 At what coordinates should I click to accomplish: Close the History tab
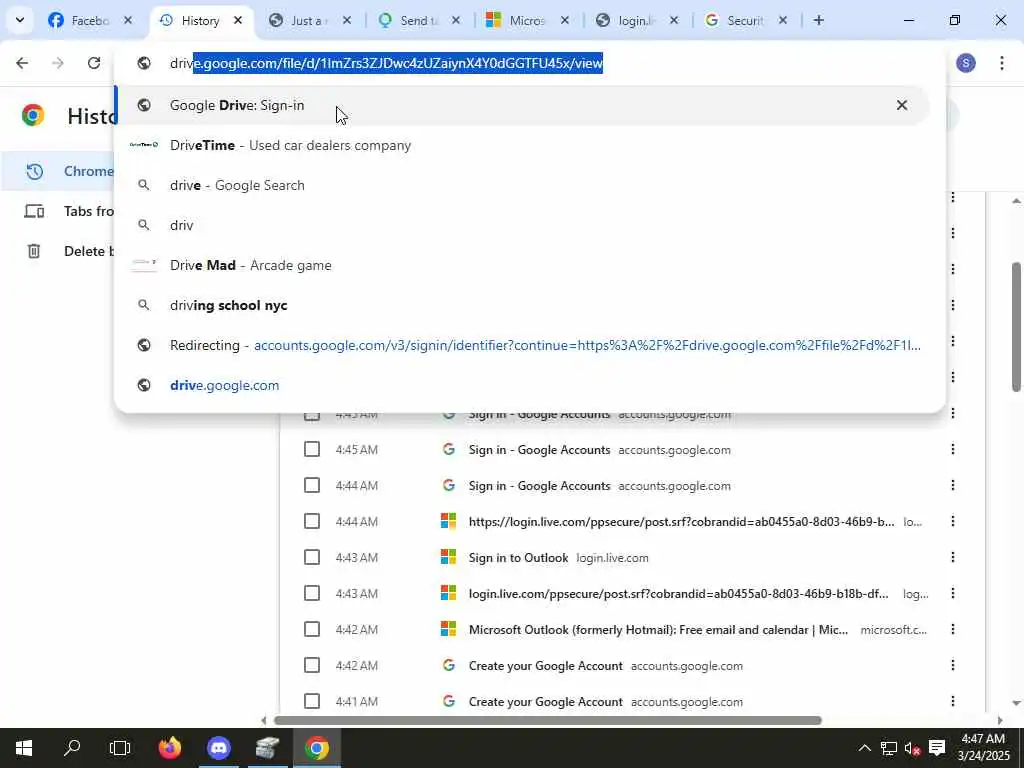click(238, 20)
